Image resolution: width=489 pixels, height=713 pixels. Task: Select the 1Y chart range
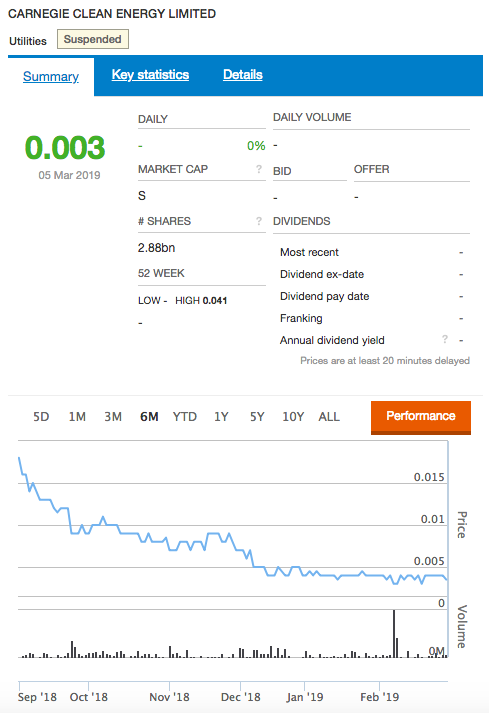tap(221, 417)
